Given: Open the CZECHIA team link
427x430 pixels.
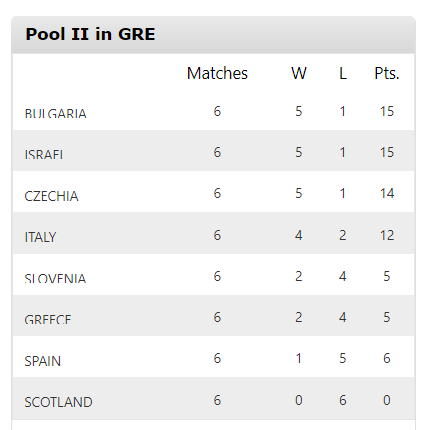Looking at the screenshot, I should pos(51,196).
